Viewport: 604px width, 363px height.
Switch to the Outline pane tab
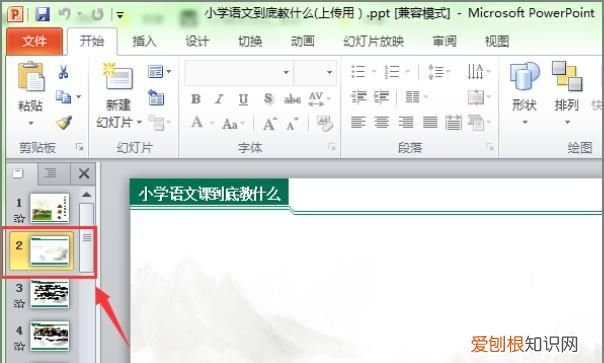pos(50,173)
